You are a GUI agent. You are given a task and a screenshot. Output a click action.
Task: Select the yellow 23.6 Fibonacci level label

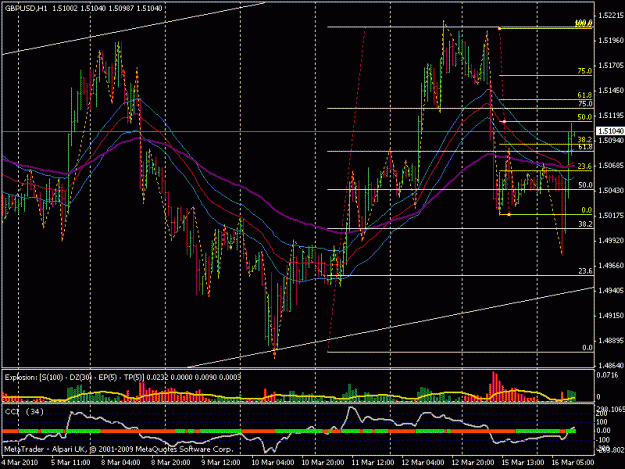pos(585,166)
